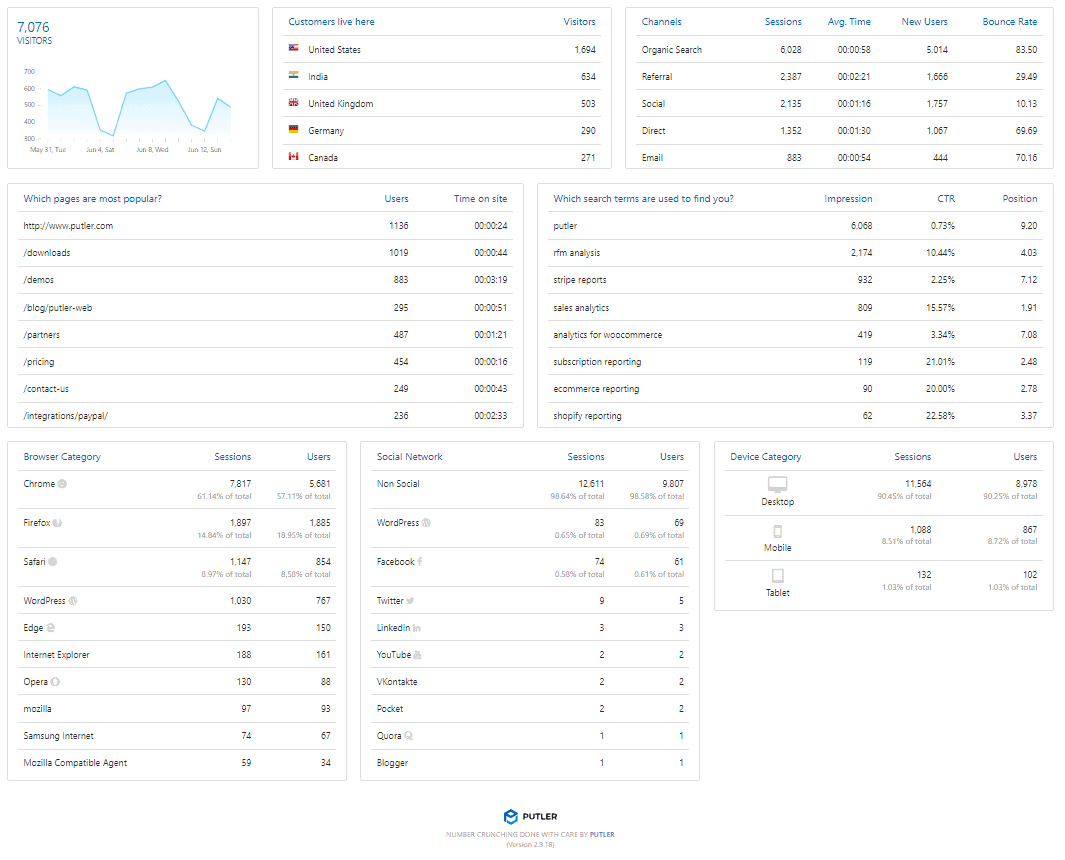Screen dimensions: 1065x860
Task: Click the Twitter bird icon
Action: pos(410,601)
